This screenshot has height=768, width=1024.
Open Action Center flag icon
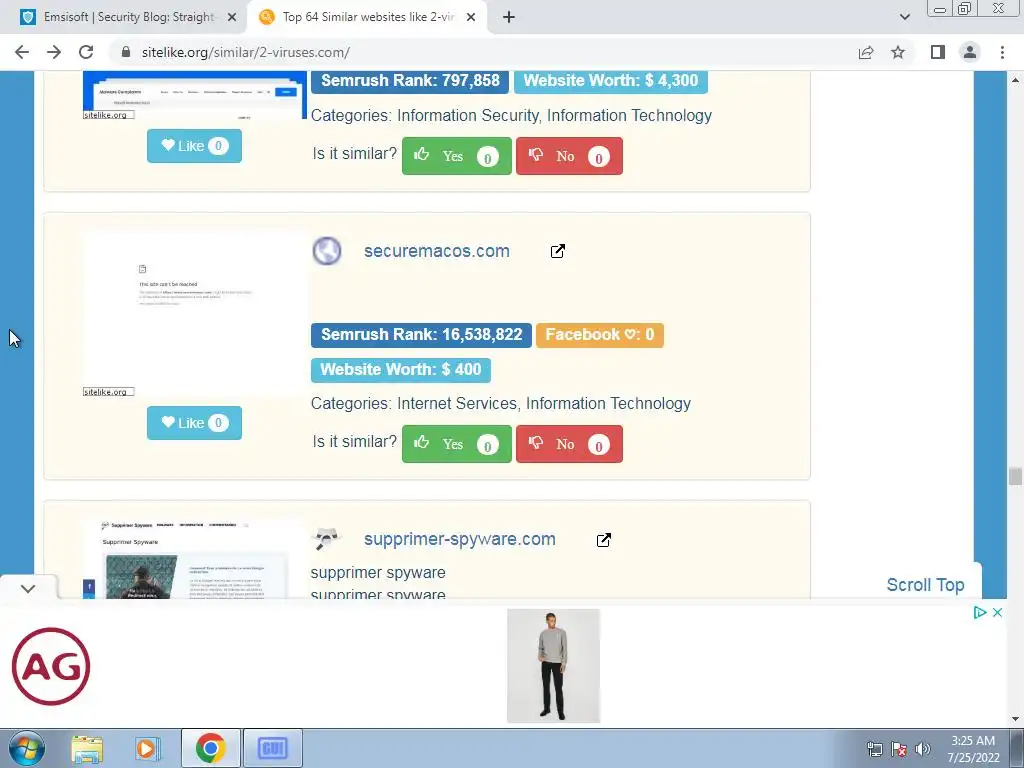(899, 749)
